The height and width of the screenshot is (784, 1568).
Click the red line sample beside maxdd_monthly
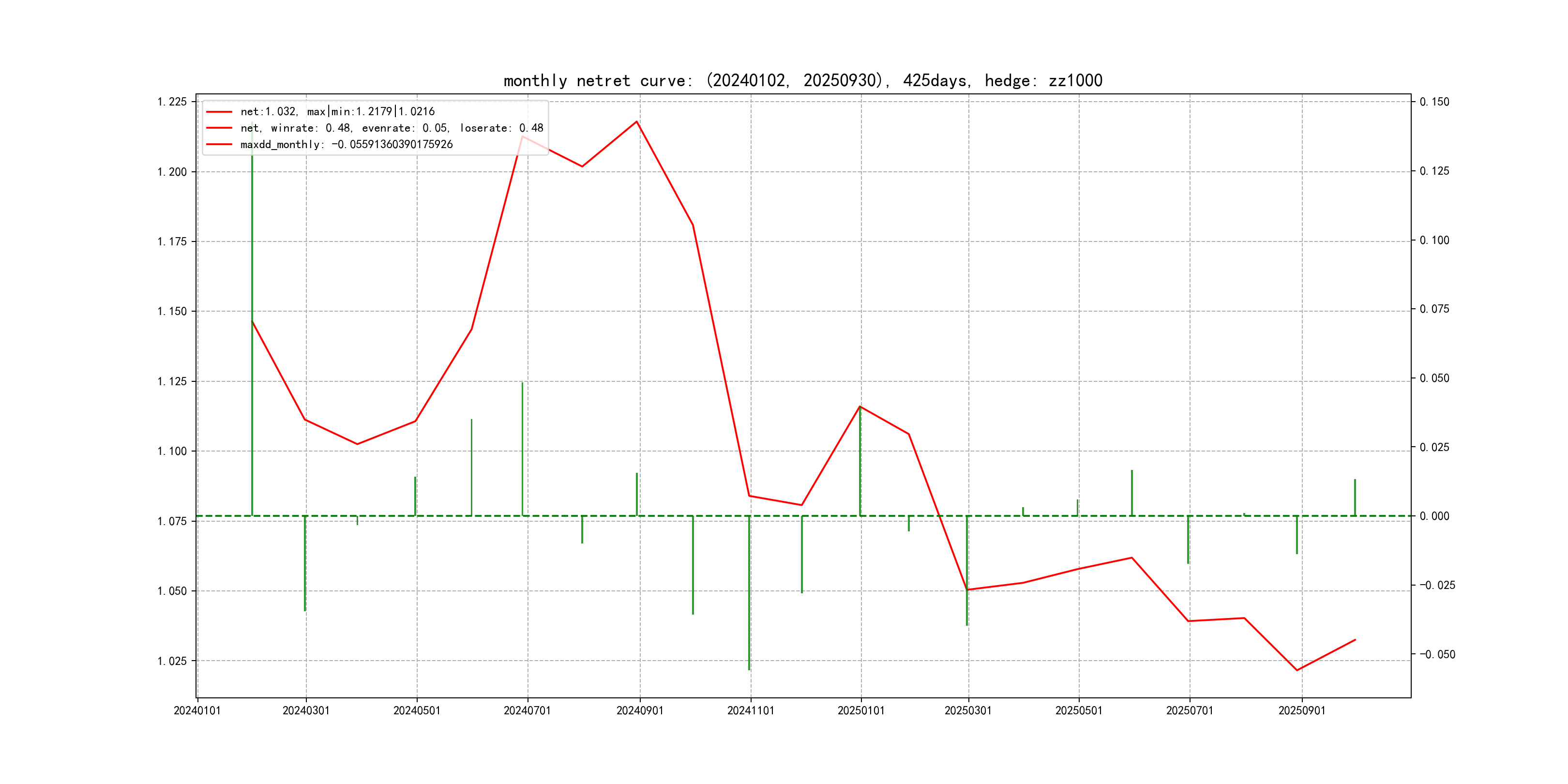[x=219, y=144]
